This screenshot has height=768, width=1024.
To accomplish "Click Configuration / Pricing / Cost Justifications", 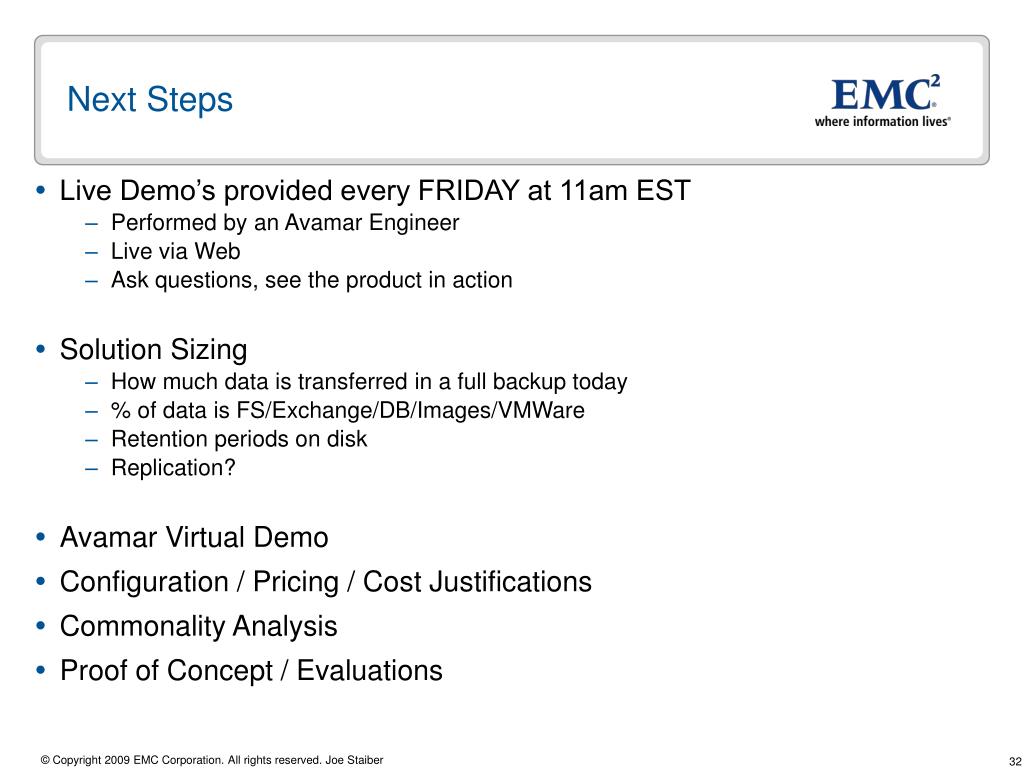I will click(326, 582).
